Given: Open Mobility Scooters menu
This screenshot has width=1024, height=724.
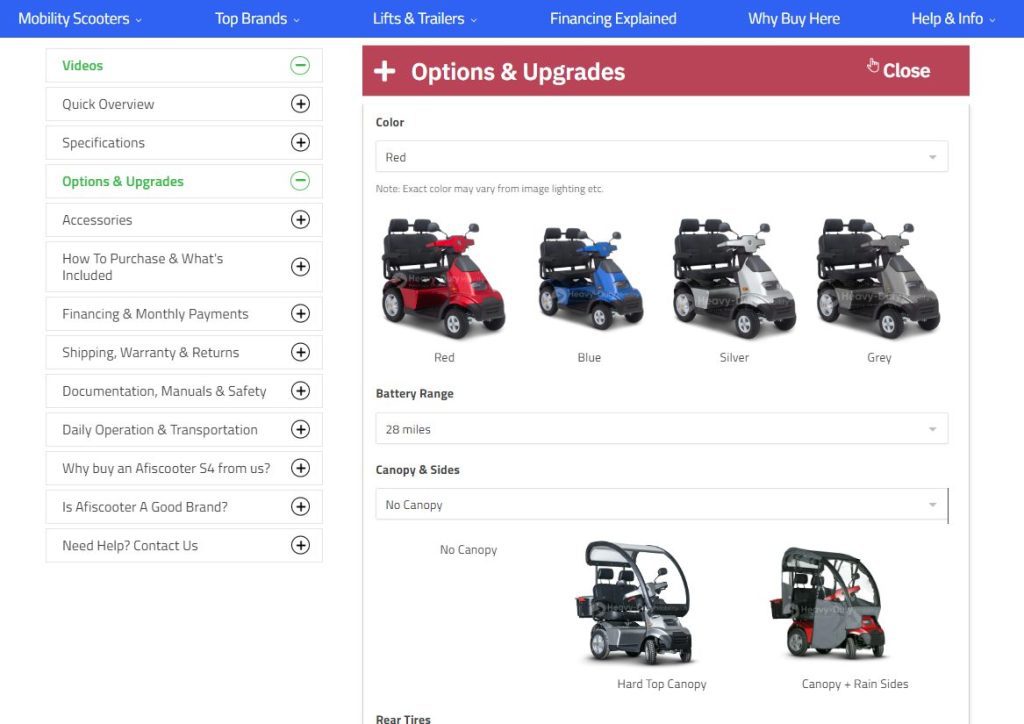Looking at the screenshot, I should [x=80, y=18].
